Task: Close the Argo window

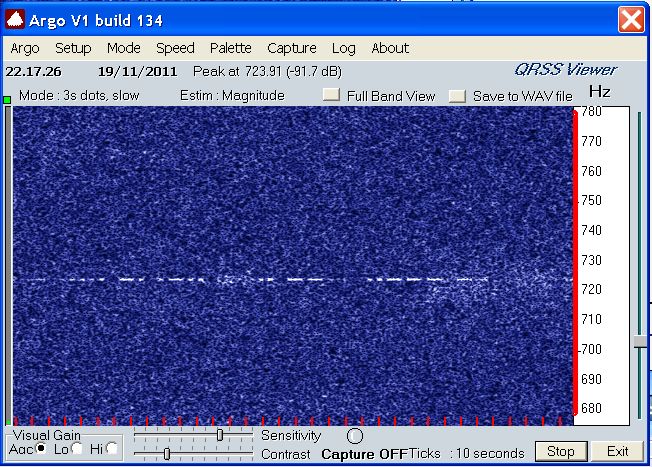Action: coord(631,19)
